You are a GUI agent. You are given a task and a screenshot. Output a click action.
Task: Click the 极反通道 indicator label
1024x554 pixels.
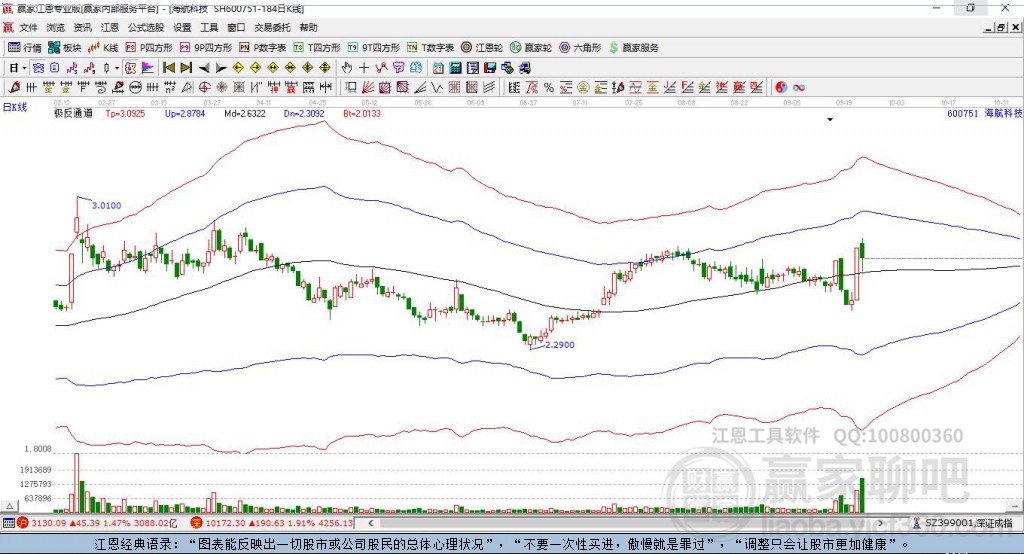[x=73, y=113]
